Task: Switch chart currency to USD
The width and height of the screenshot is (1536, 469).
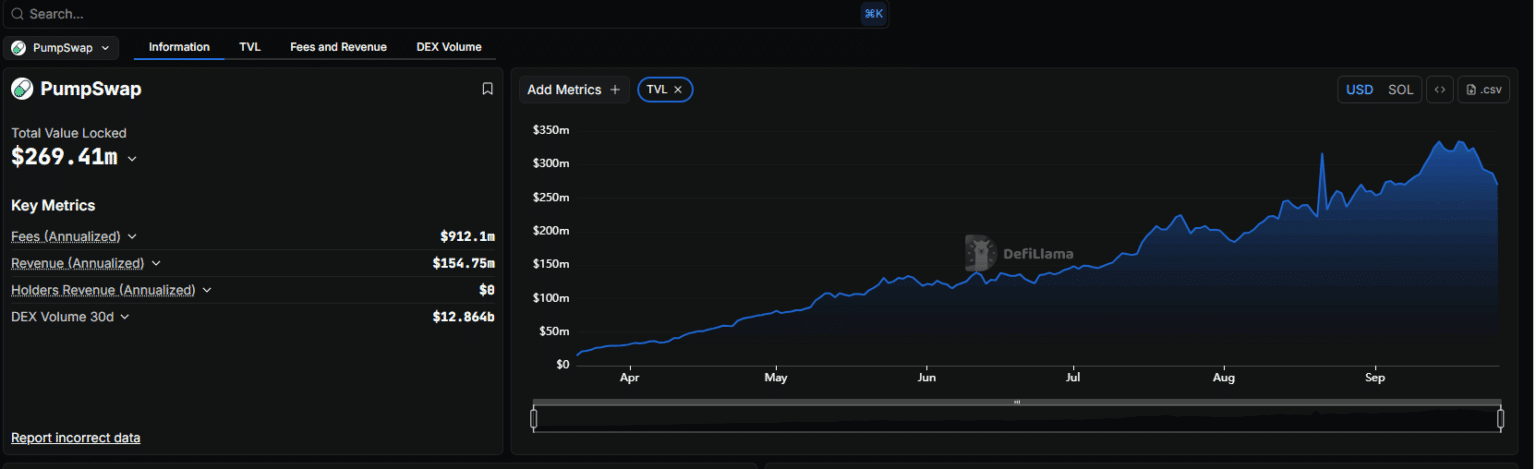Action: (1359, 90)
